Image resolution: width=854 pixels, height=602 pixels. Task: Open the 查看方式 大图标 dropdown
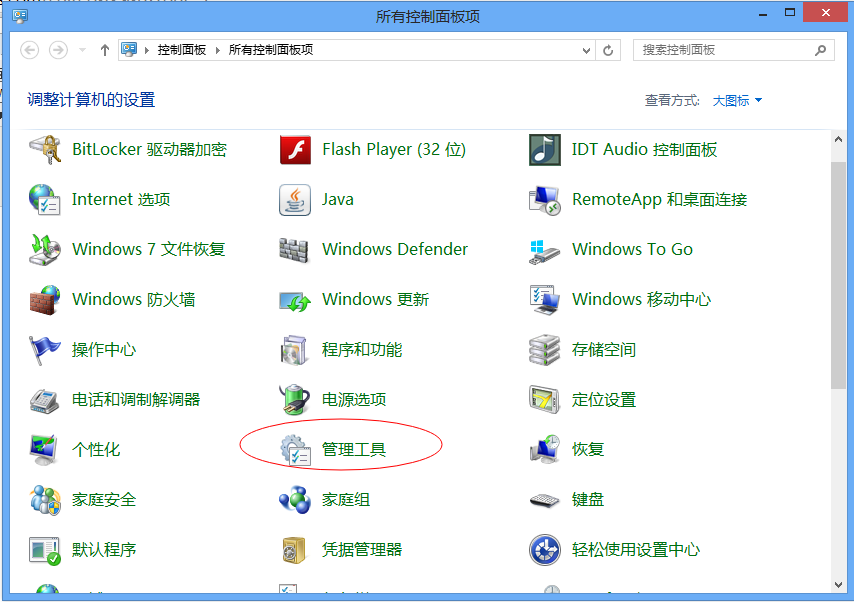click(x=737, y=101)
